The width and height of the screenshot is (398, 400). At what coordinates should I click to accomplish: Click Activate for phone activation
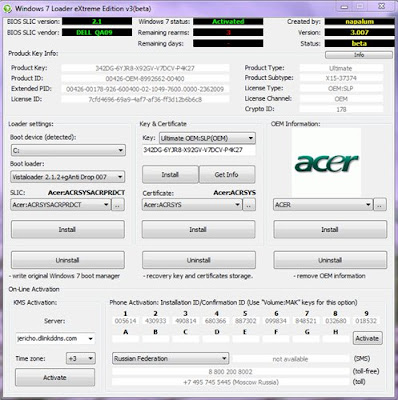pos(367,338)
